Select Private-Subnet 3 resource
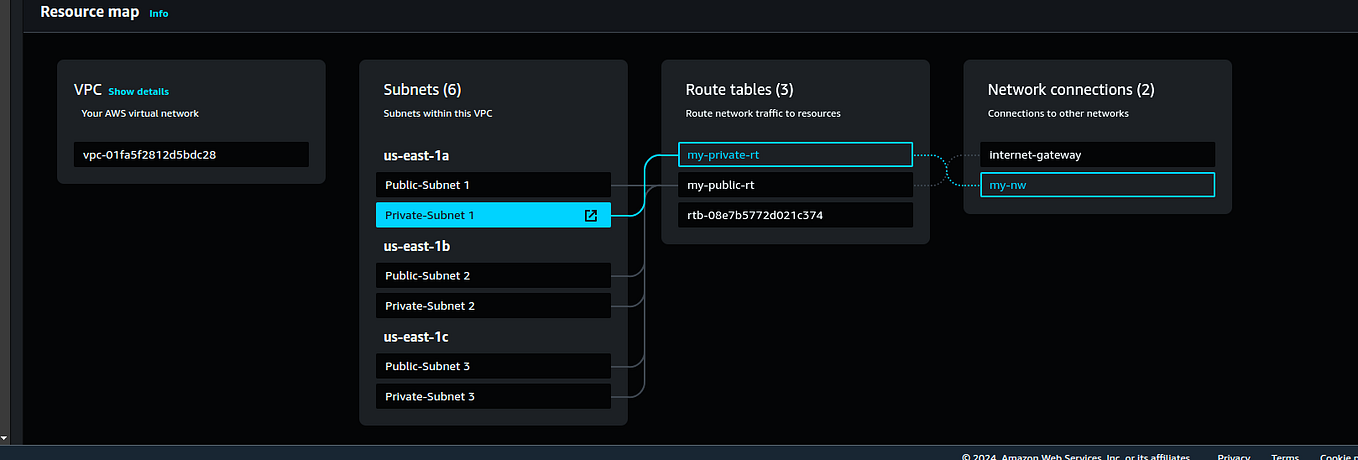The height and width of the screenshot is (460, 1358). point(493,396)
